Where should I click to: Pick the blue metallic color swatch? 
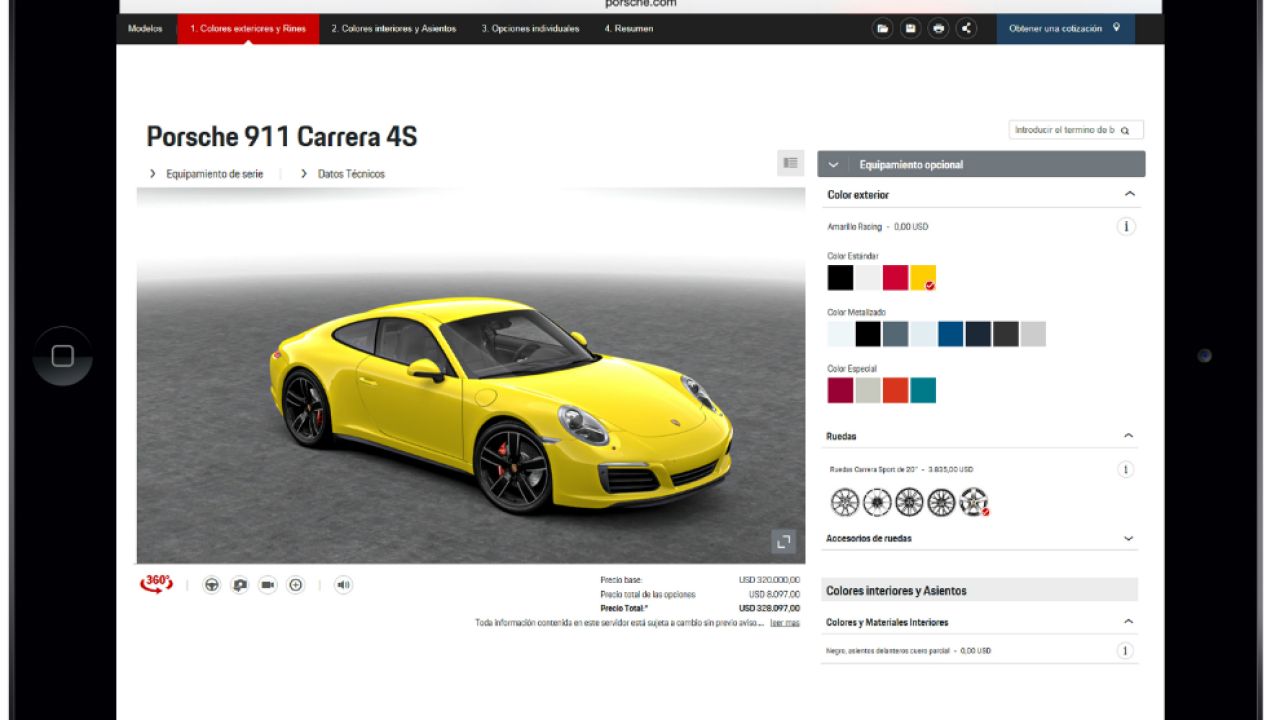[950, 334]
